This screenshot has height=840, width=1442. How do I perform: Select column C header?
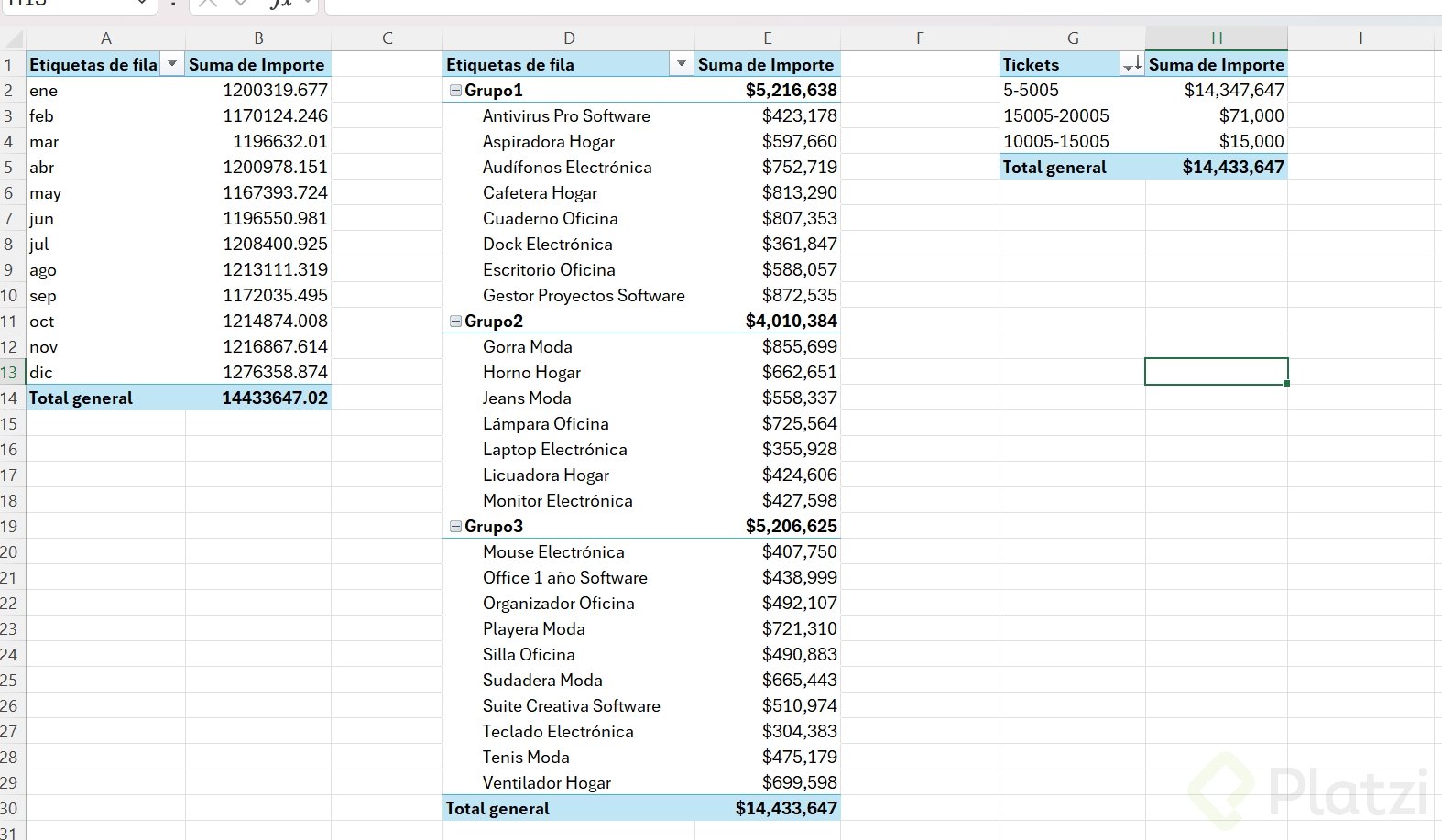point(387,38)
